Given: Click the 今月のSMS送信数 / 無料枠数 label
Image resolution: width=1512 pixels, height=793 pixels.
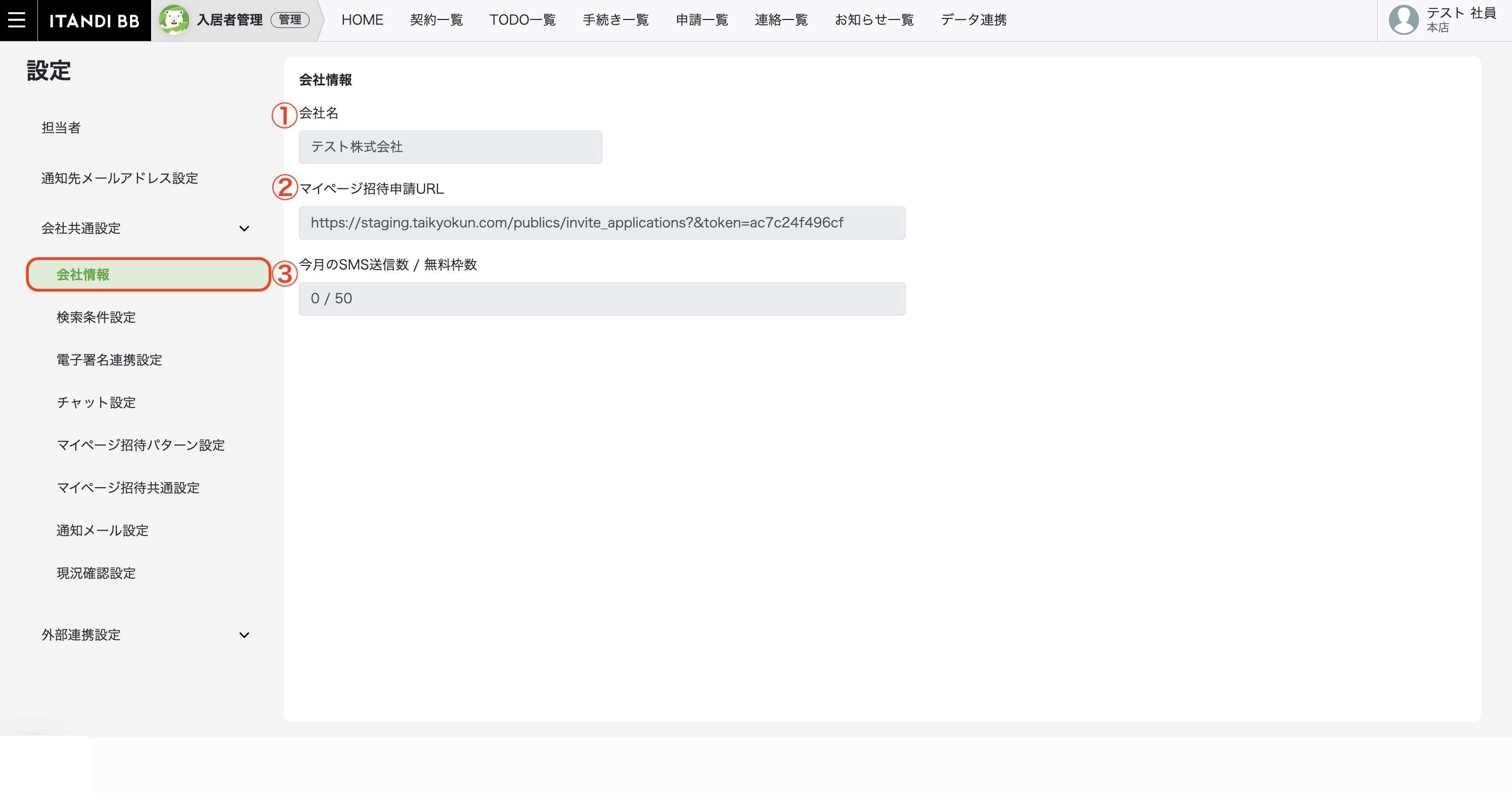Looking at the screenshot, I should coord(388,265).
